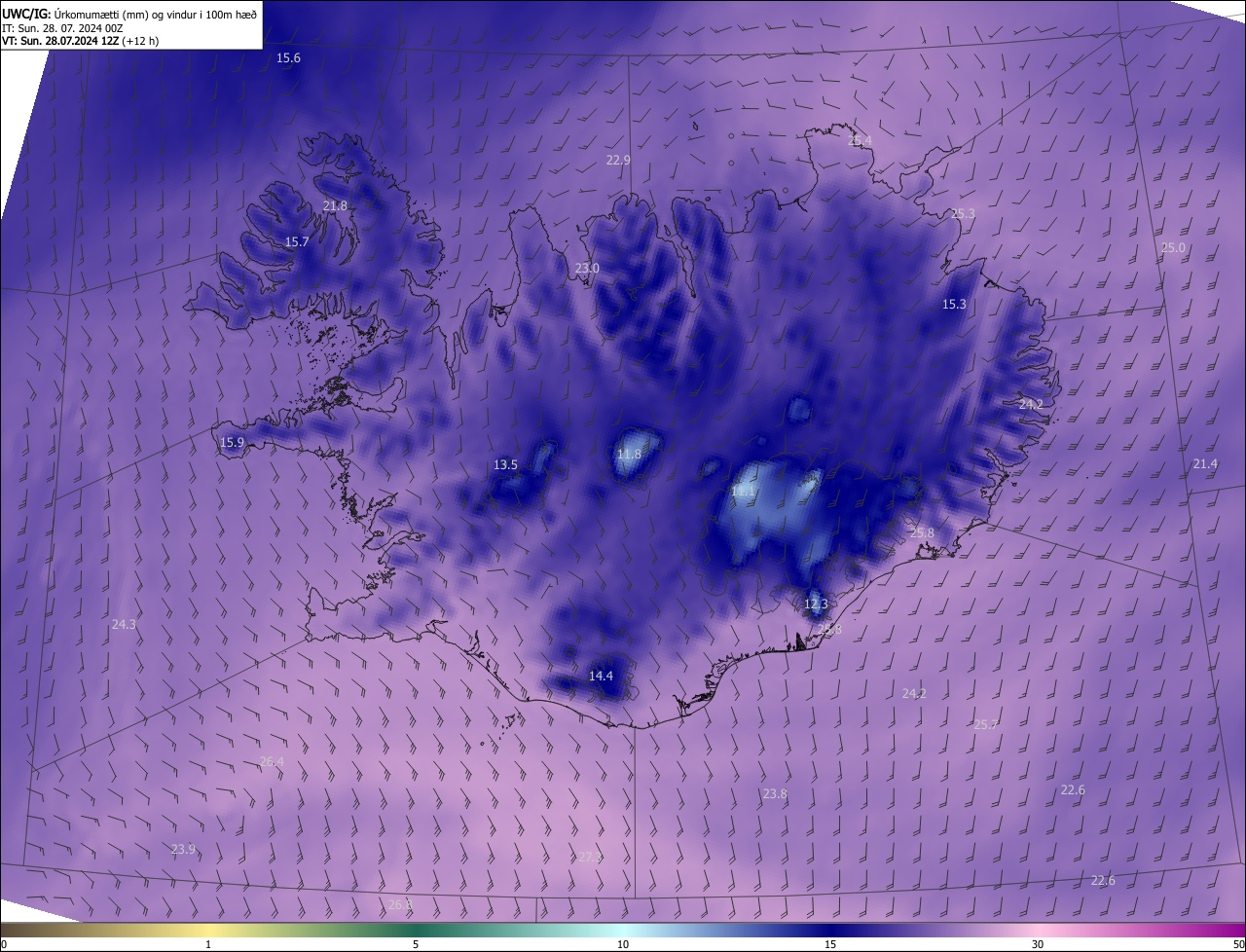Select the 11.1 value on the glacier
Viewport: 1246px width, 952px height.
[743, 493]
